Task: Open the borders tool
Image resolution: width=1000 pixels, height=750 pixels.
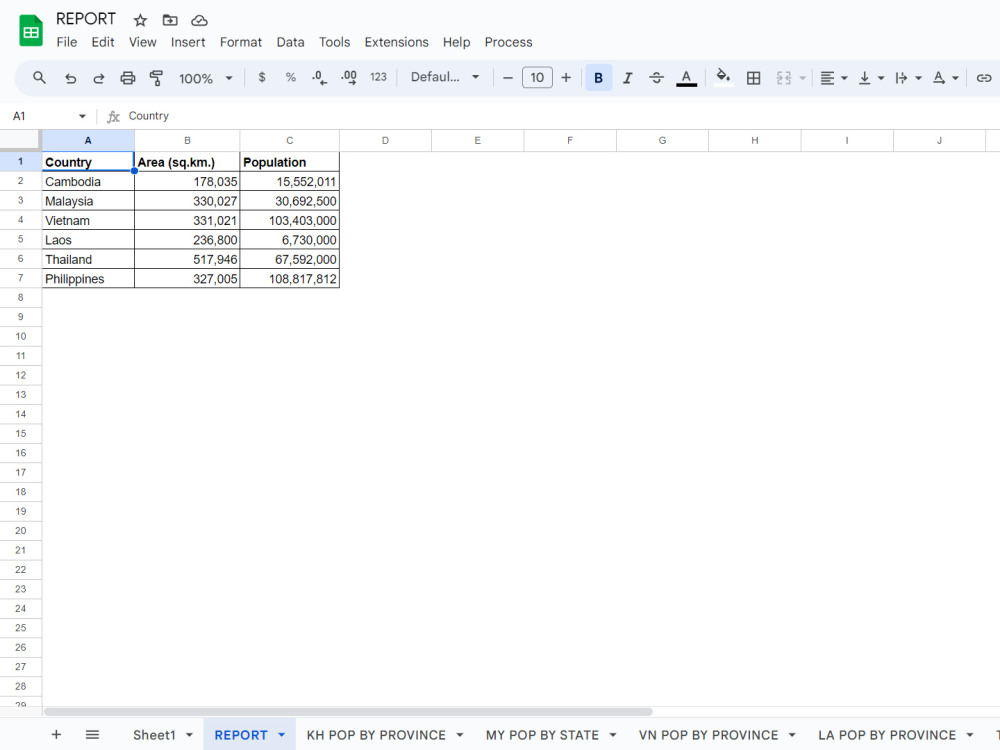Action: (753, 78)
